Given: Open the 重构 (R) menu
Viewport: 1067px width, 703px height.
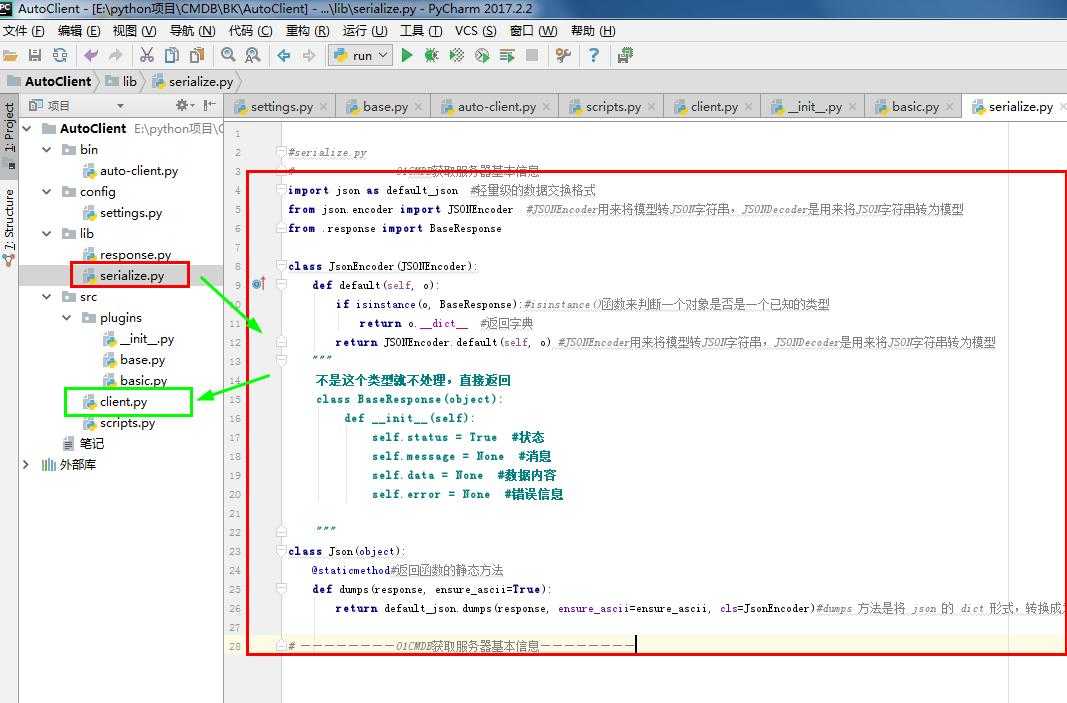Looking at the screenshot, I should 308,31.
